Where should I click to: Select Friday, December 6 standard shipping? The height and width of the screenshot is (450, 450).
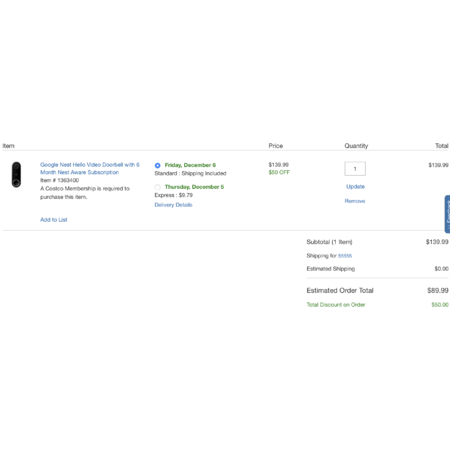pyautogui.click(x=157, y=165)
